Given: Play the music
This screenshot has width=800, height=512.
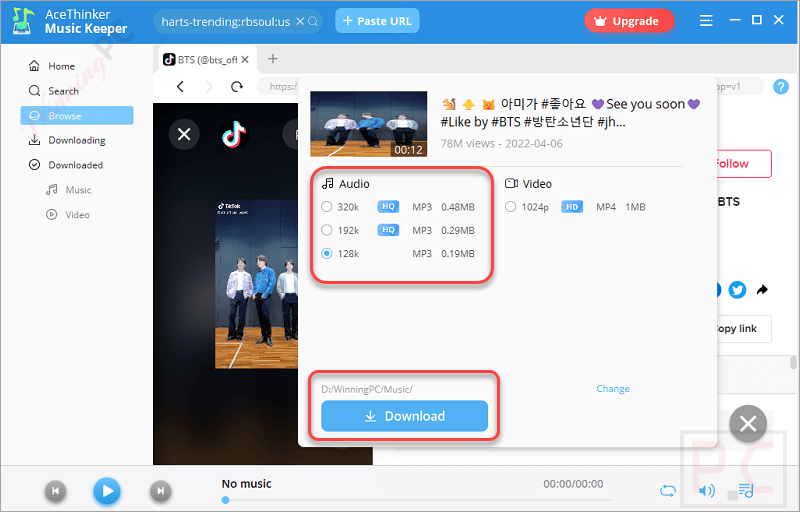Looking at the screenshot, I should 107,491.
